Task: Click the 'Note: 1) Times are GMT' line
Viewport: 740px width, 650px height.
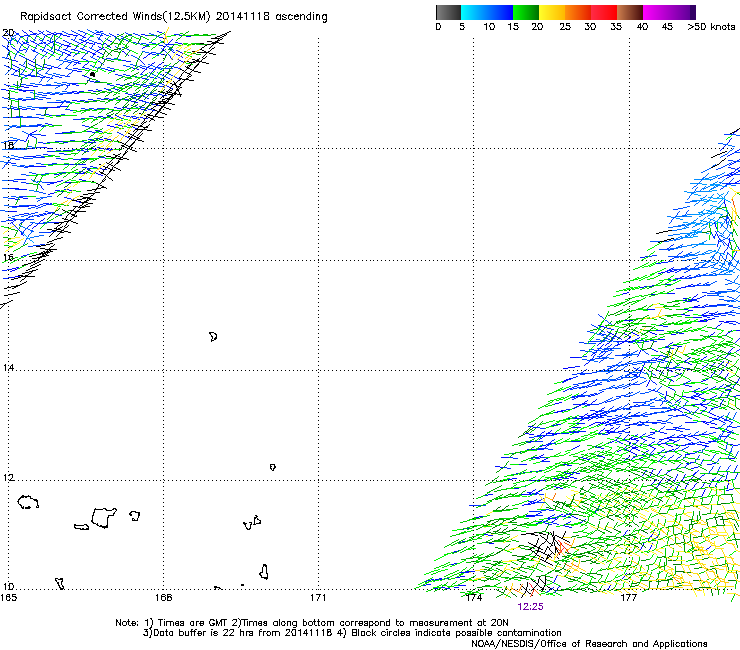Action: click(x=311, y=623)
